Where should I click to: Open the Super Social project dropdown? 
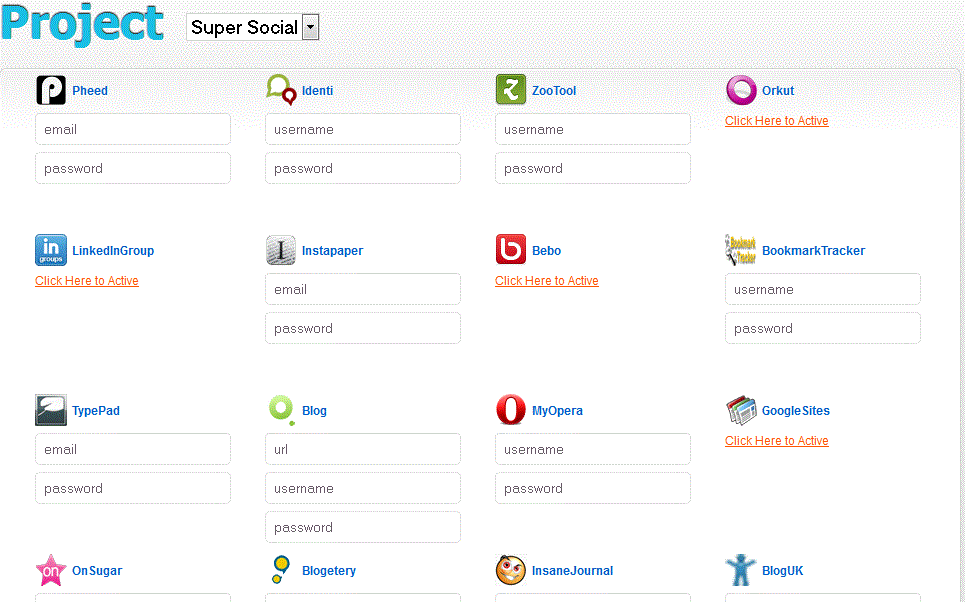310,27
